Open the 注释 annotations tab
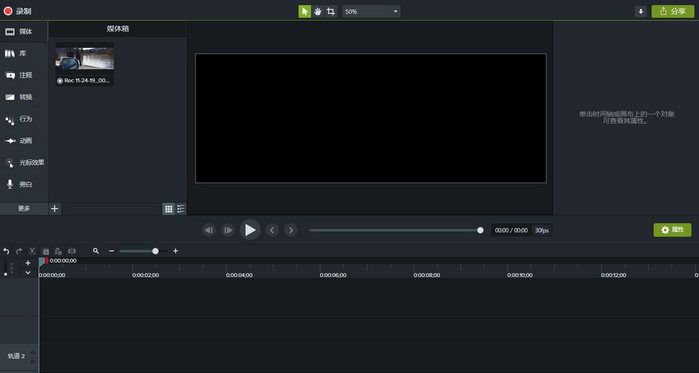The height and width of the screenshot is (373, 699). [x=24, y=75]
